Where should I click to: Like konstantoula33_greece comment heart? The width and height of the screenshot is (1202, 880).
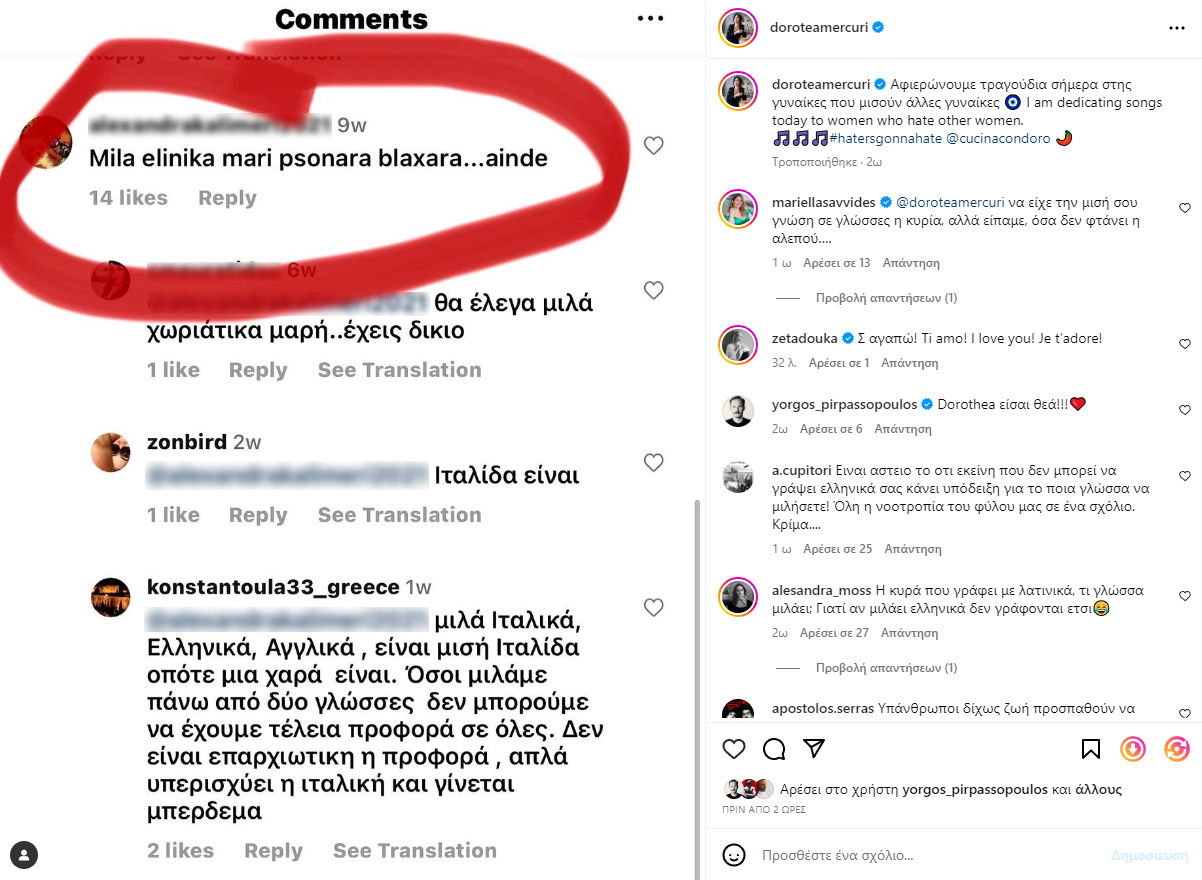pos(653,607)
